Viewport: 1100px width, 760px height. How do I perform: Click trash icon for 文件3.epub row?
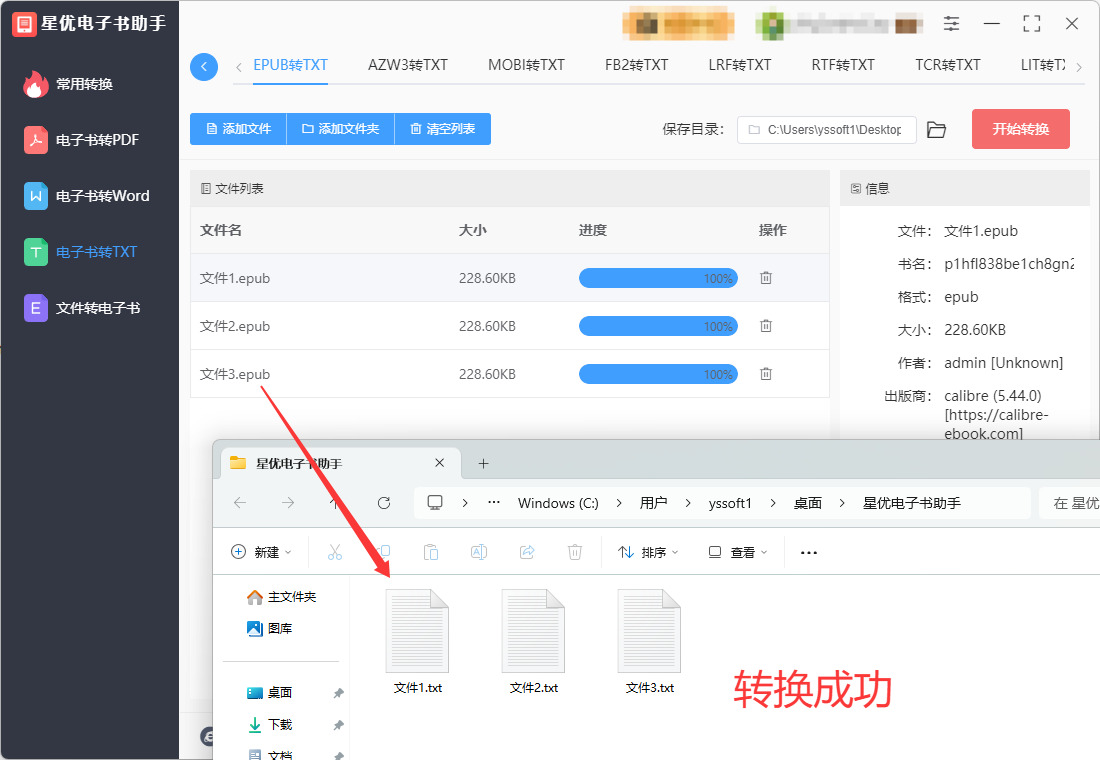click(x=765, y=374)
